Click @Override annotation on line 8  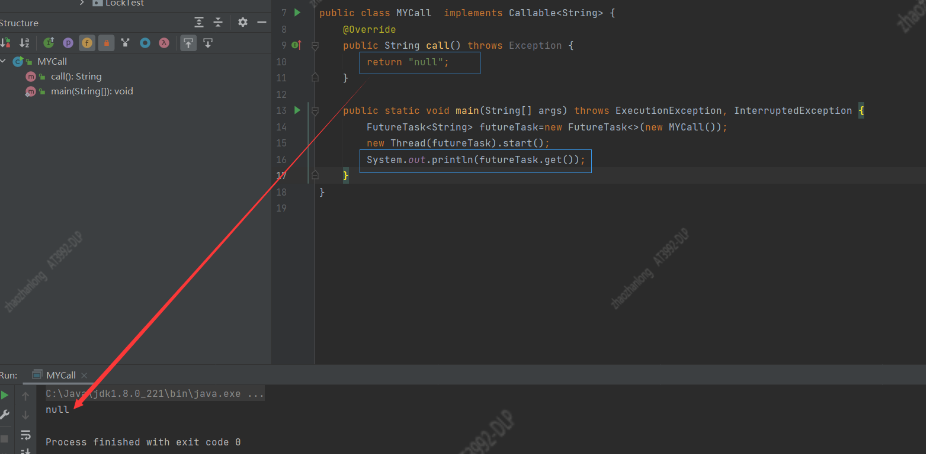click(369, 30)
